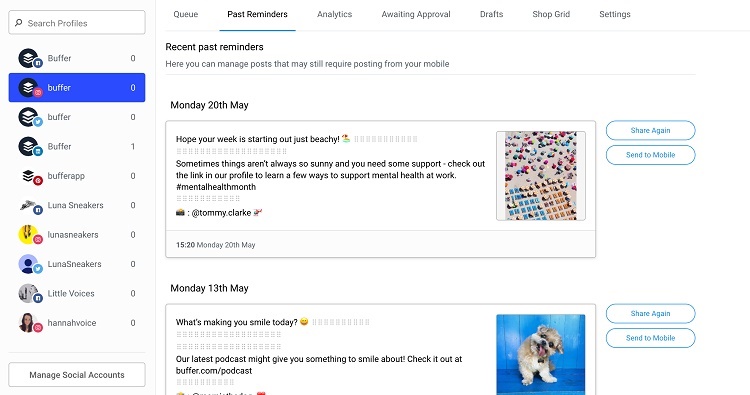Open the buffer Twitter profile avatar
This screenshot has width=750, height=395.
(30, 117)
